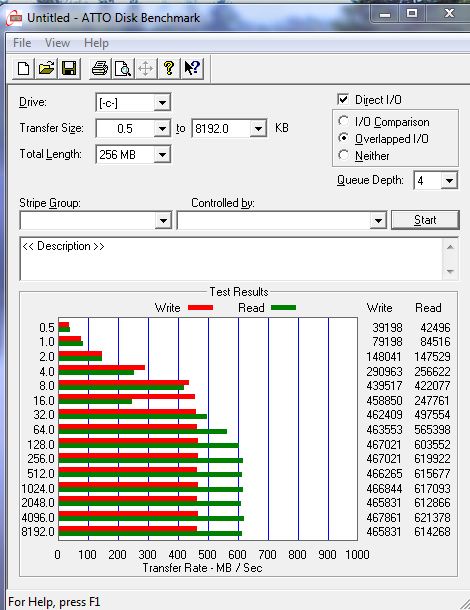Select the I/O Comparison radio option
The height and width of the screenshot is (610, 470).
pos(343,121)
